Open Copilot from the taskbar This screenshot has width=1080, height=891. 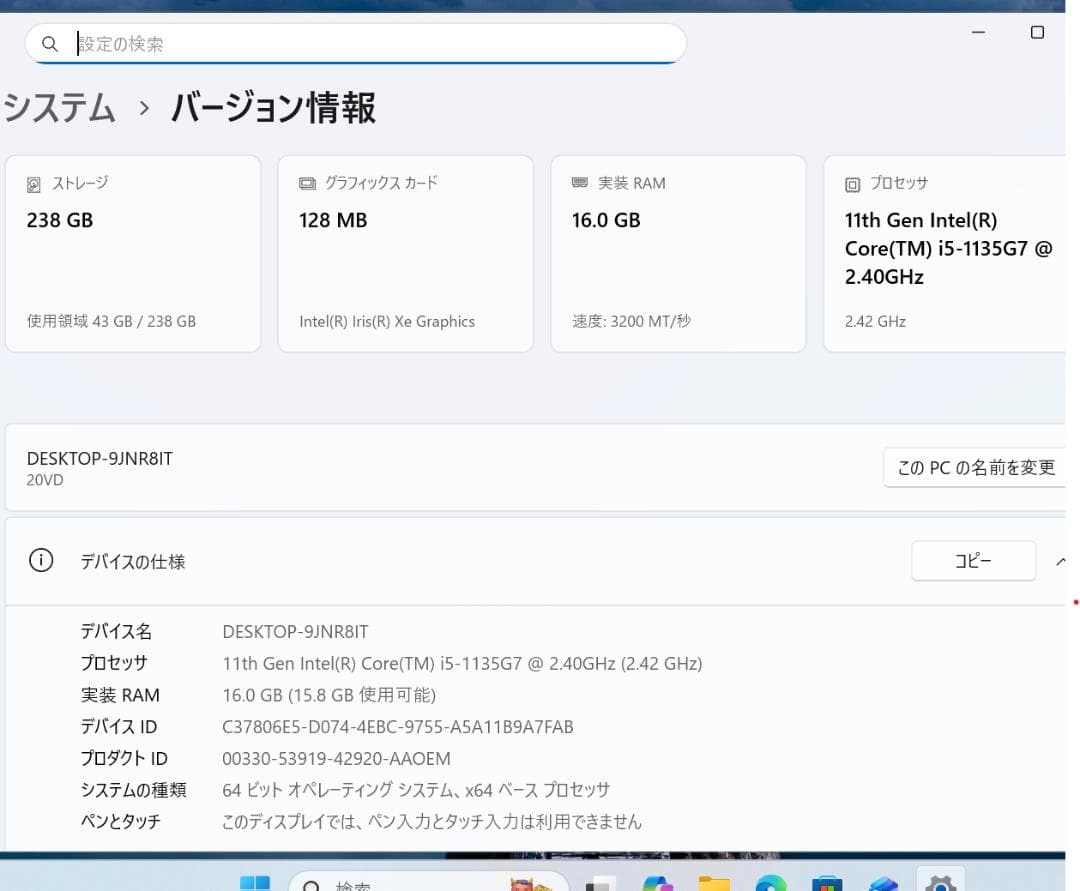click(x=657, y=884)
